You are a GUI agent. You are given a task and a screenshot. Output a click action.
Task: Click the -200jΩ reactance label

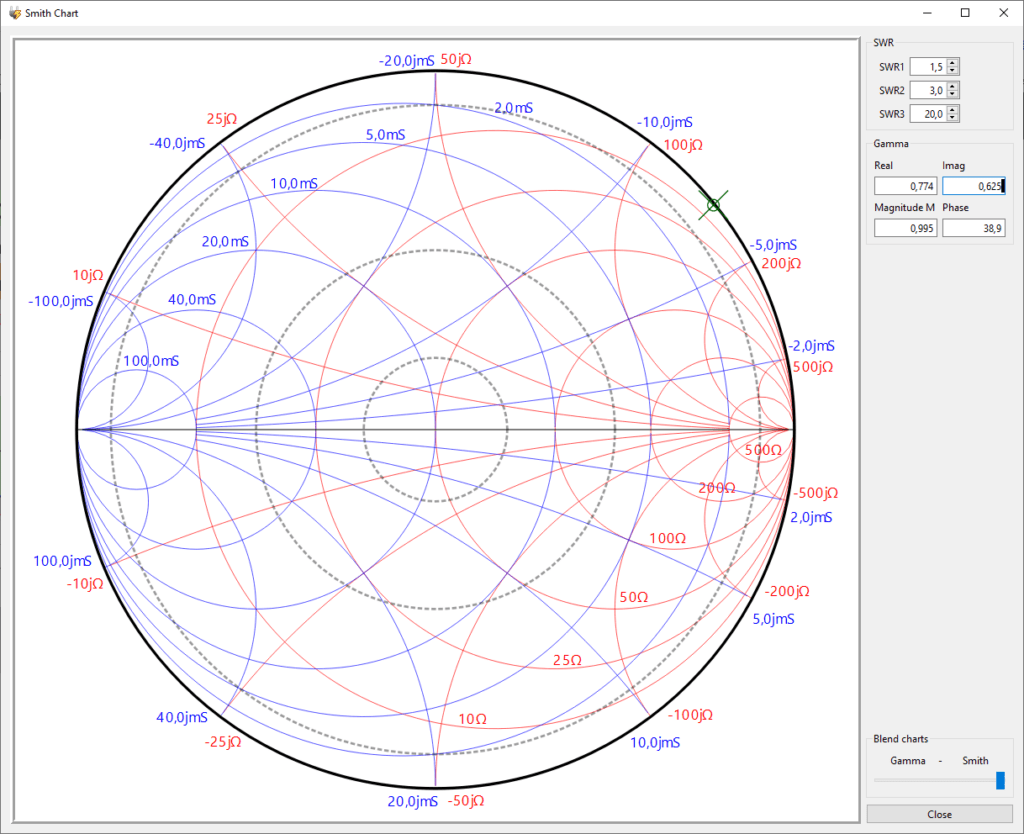click(787, 591)
